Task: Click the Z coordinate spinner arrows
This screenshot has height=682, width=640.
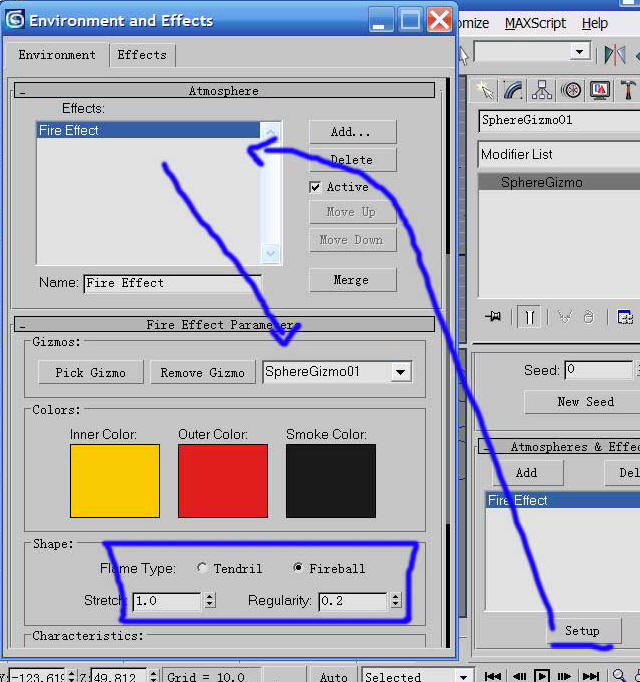Action: pyautogui.click(x=153, y=676)
